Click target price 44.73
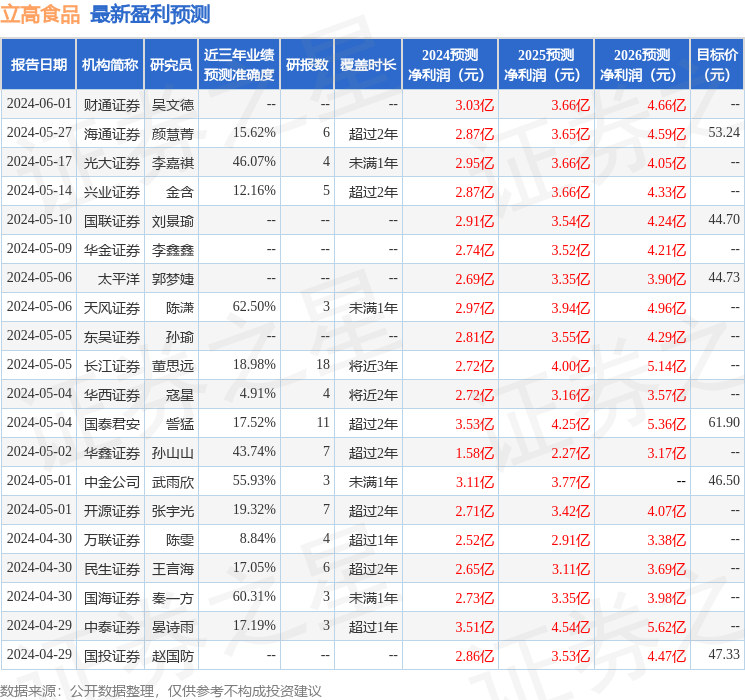Viewport: 745px width, 700px height. [724, 278]
